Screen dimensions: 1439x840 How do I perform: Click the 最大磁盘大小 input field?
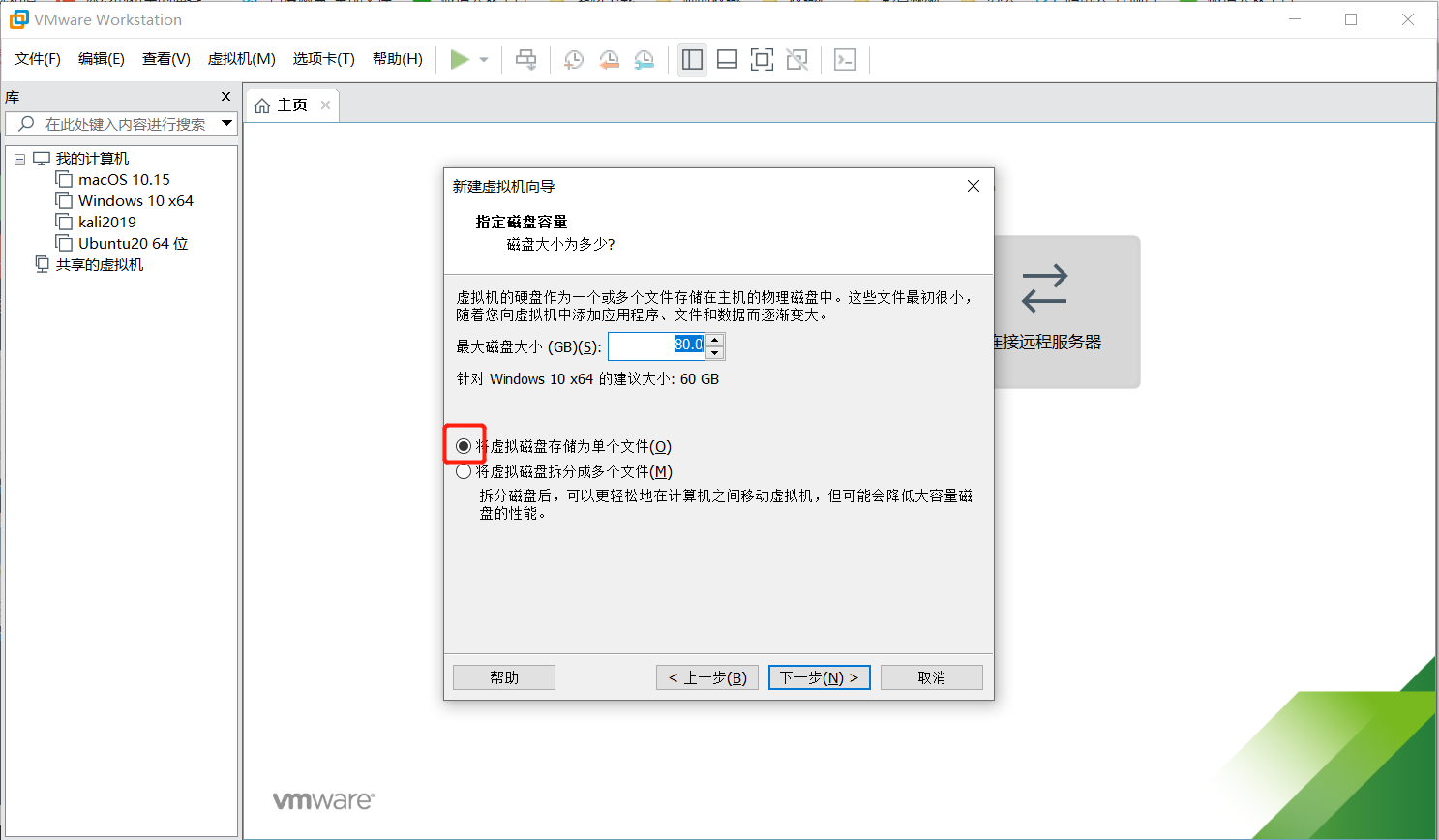[x=656, y=345]
